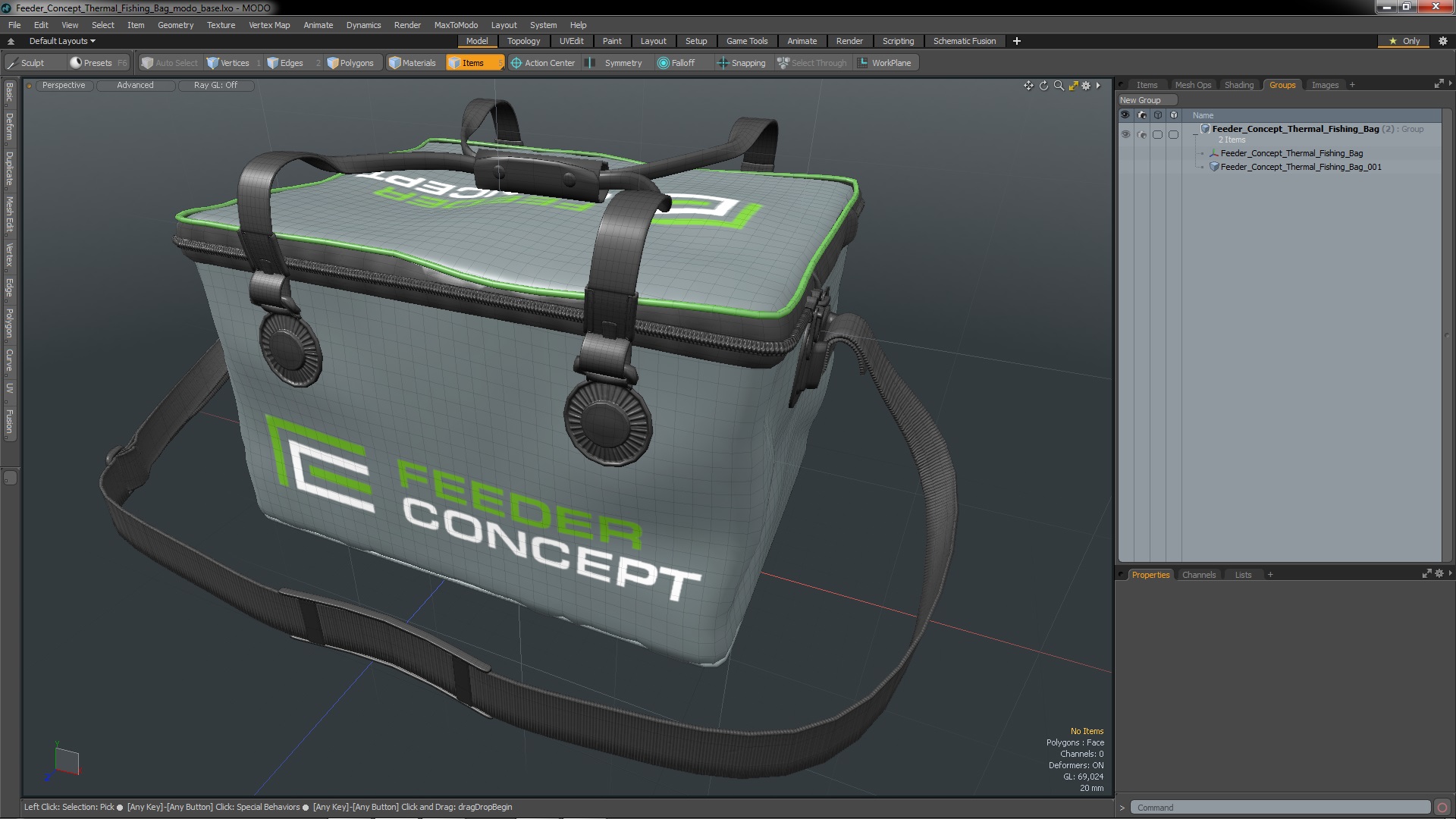Add new tab in Groups panel
This screenshot has height=819, width=1456.
click(1352, 85)
